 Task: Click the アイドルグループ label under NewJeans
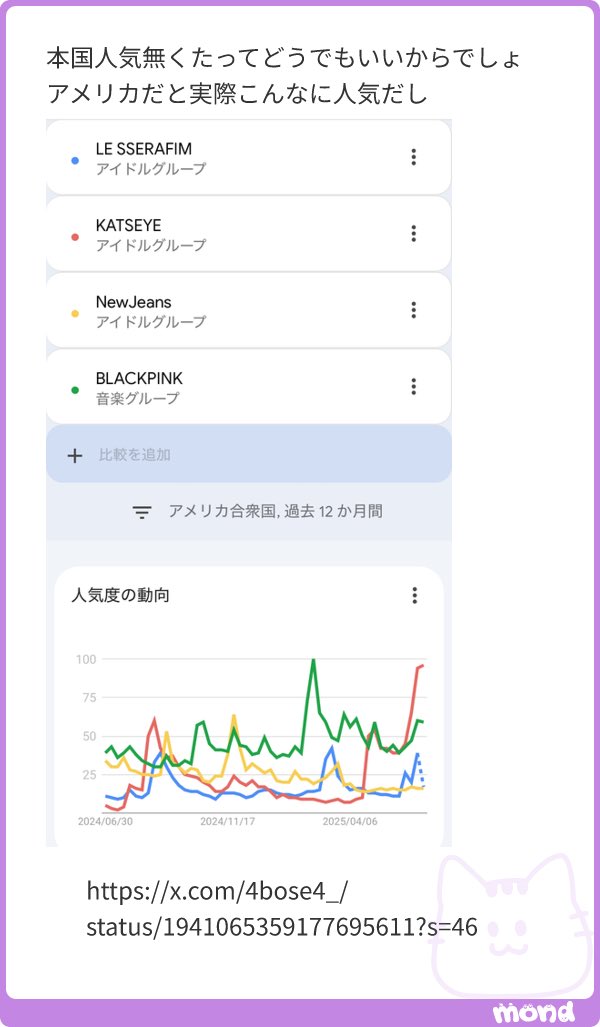151,322
